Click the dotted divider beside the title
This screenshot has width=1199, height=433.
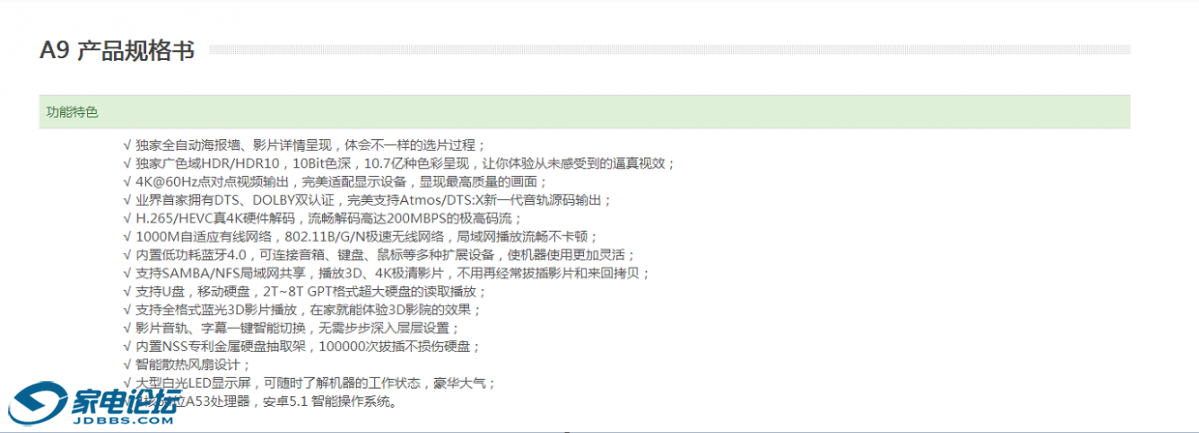(668, 49)
